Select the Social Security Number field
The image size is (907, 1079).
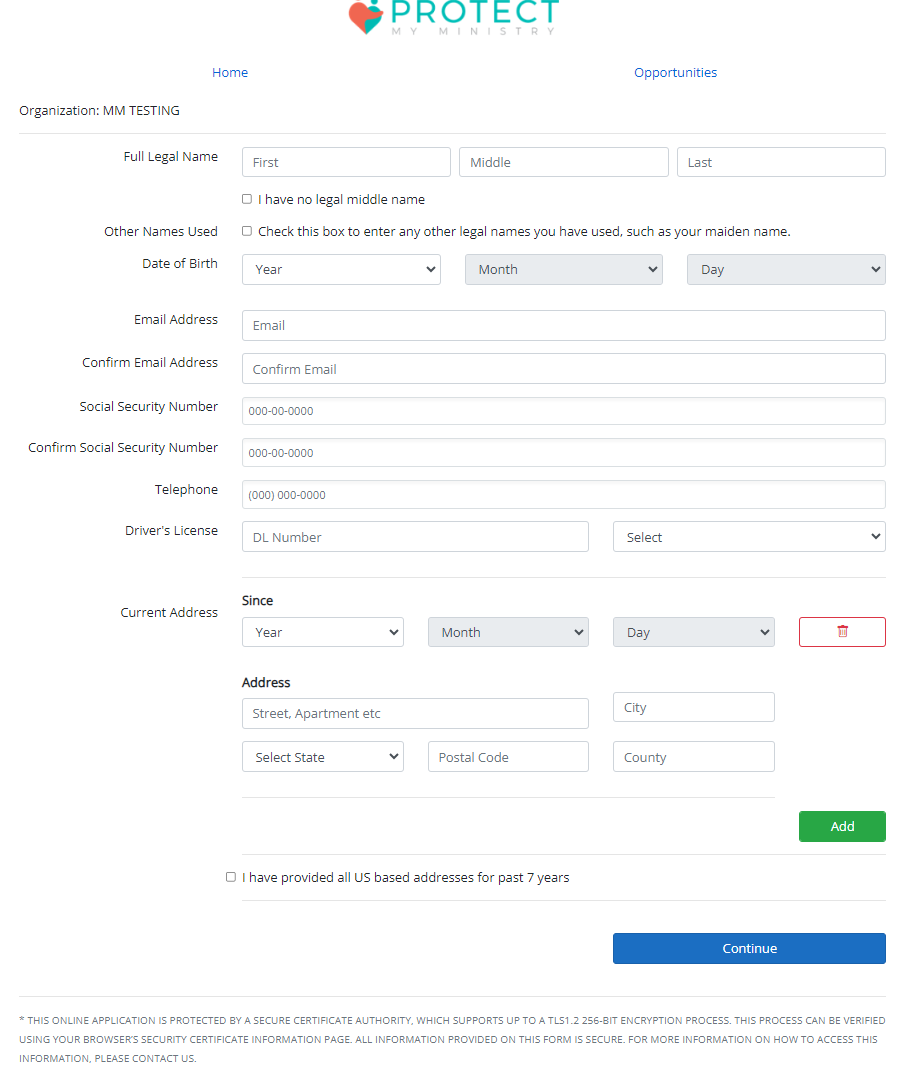pos(563,411)
